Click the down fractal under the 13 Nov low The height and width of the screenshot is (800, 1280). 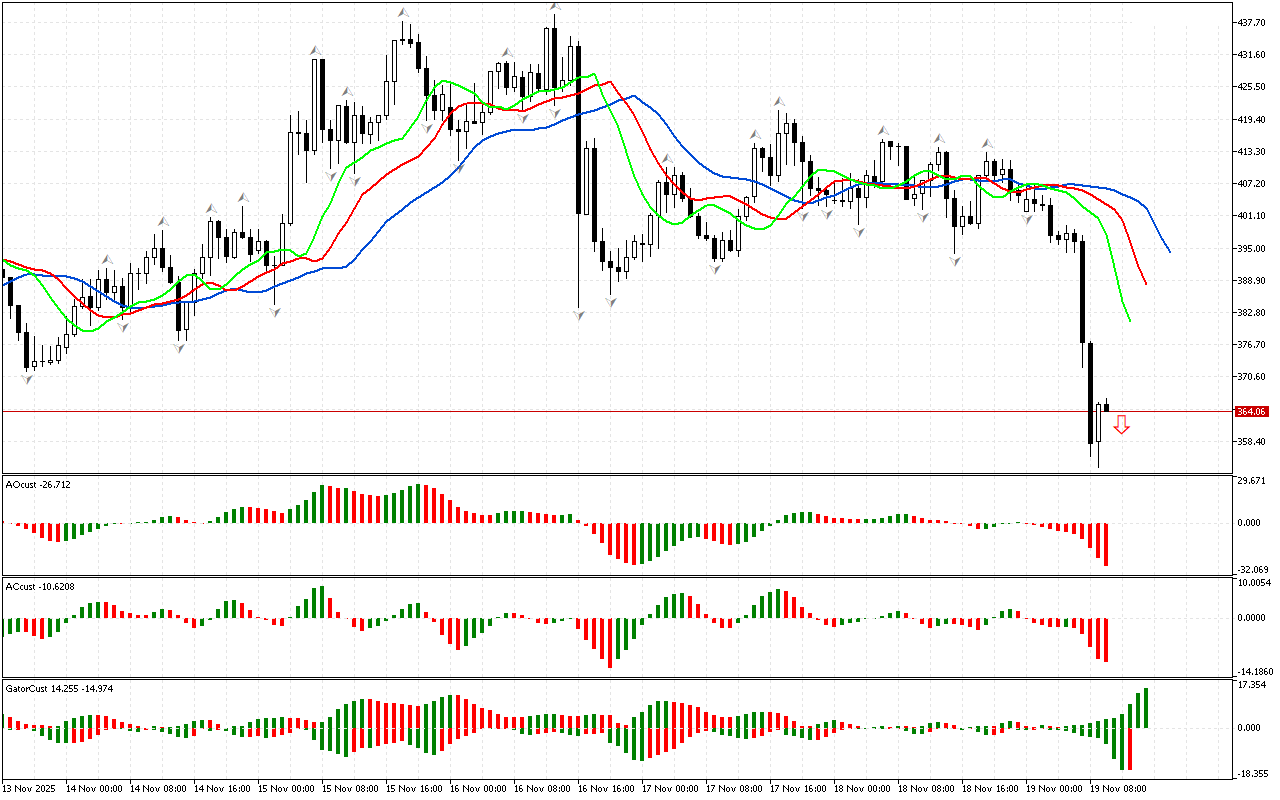click(27, 378)
